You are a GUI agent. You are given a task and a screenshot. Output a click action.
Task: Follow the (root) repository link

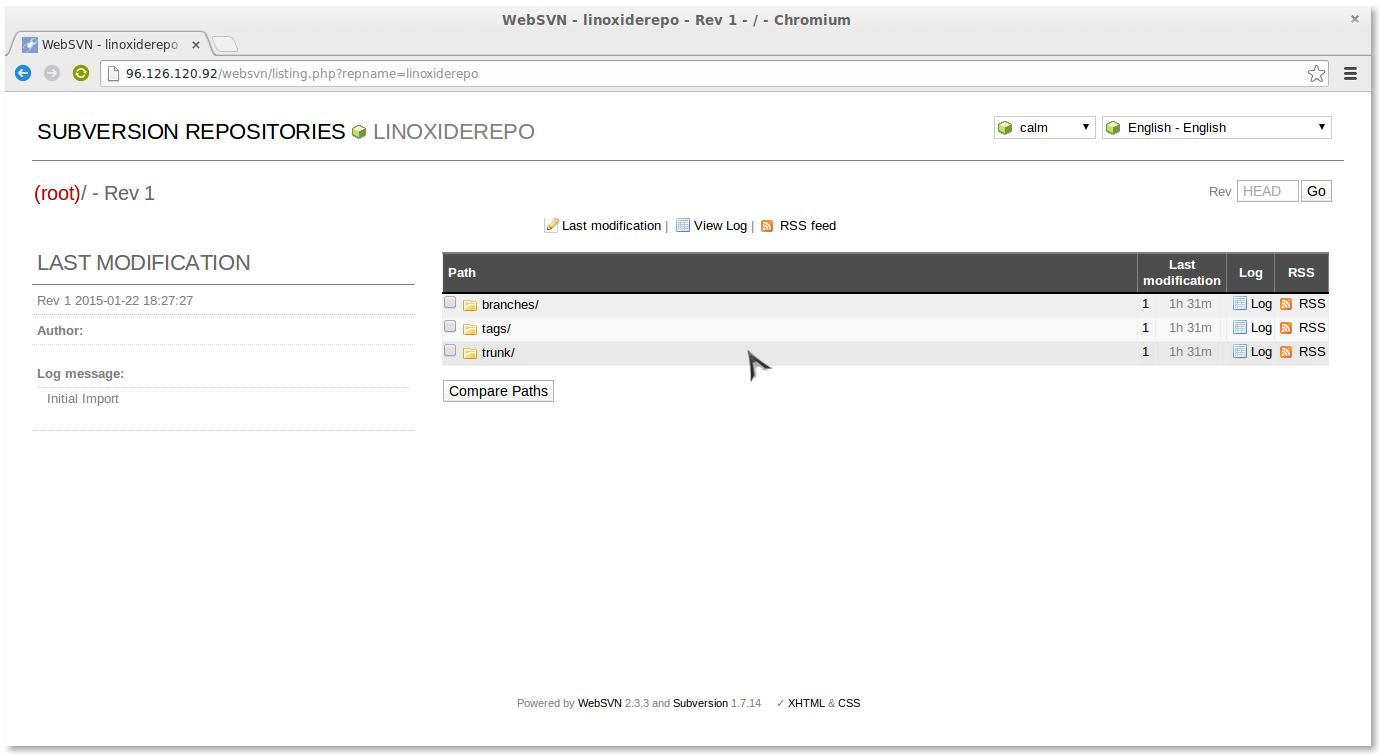[x=58, y=192]
